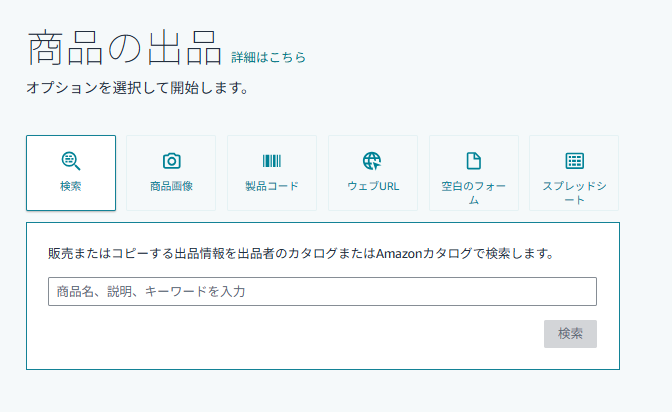
Task: Focus the 商品名、説明、キーワードを入力 field
Action: 322,292
